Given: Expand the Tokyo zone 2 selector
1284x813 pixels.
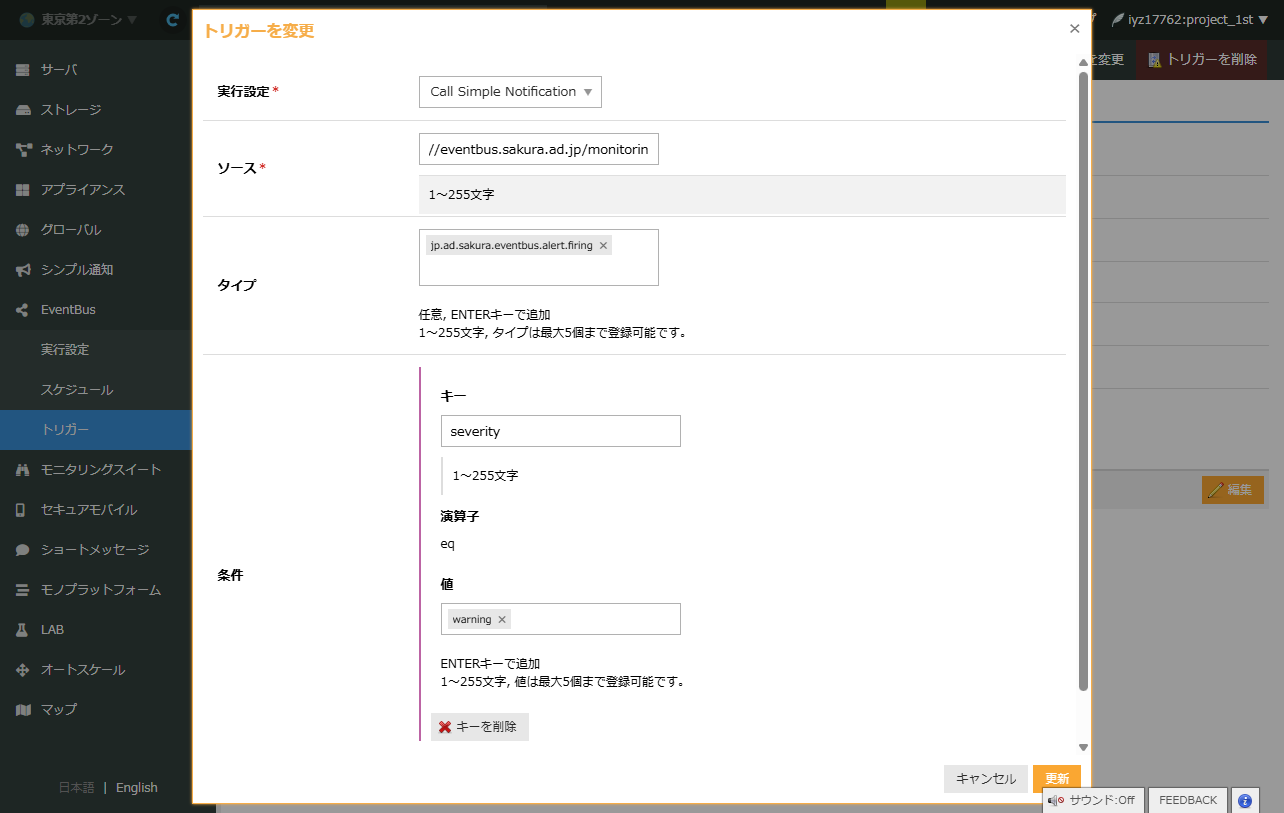Looking at the screenshot, I should click(x=78, y=20).
